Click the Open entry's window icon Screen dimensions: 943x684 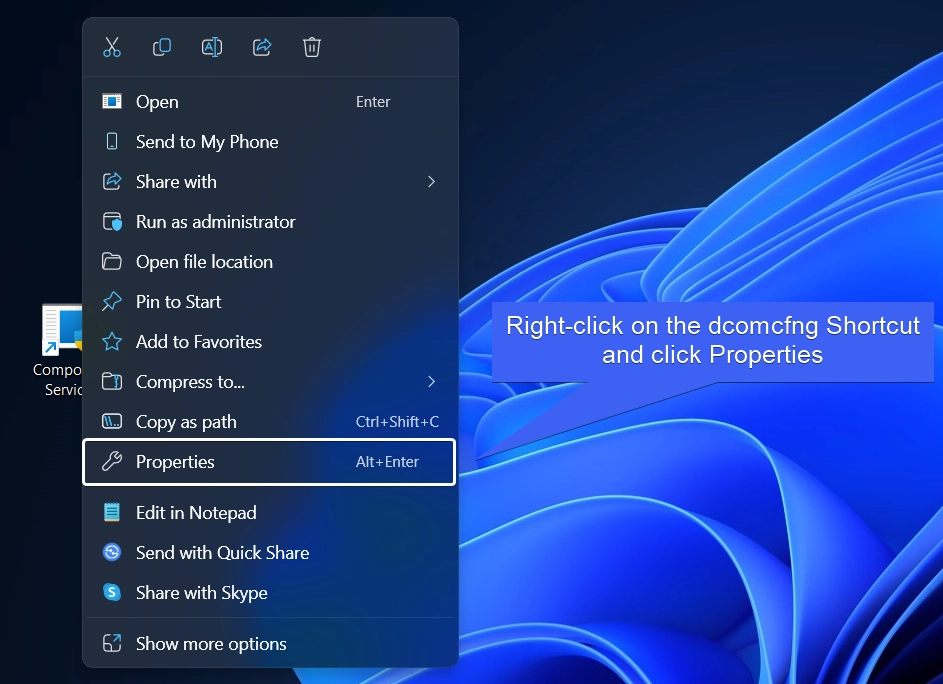(x=112, y=101)
